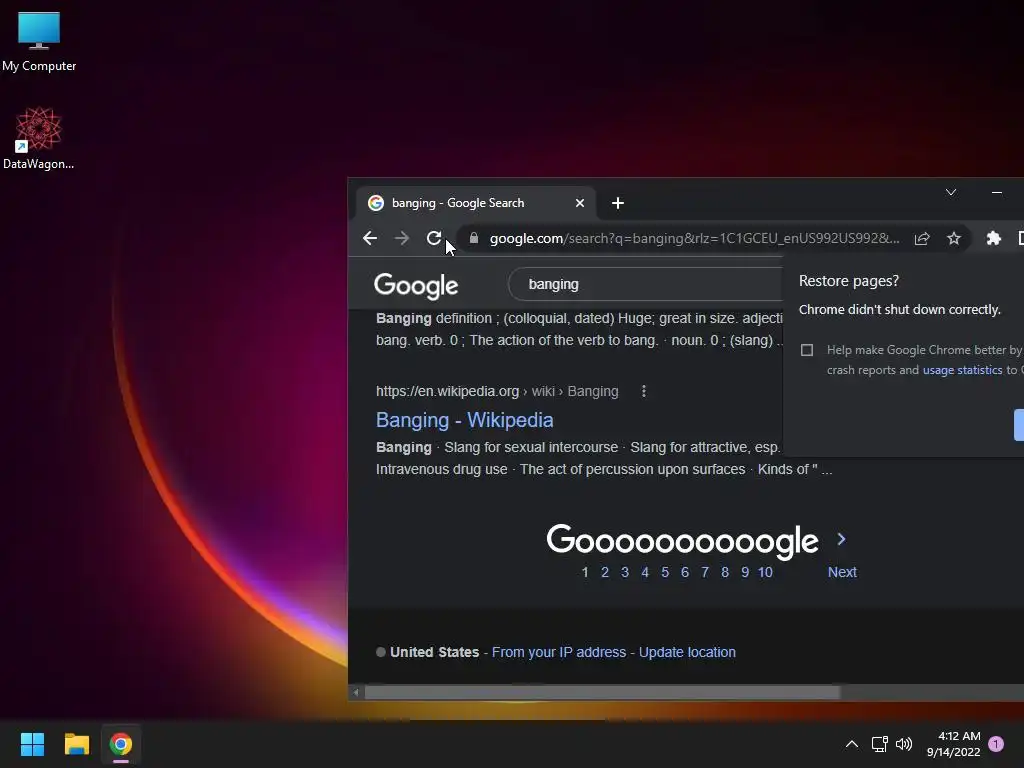The image size is (1024, 768).
Task: Click the next-page arrow beside Goooogle logo
Action: (841, 539)
